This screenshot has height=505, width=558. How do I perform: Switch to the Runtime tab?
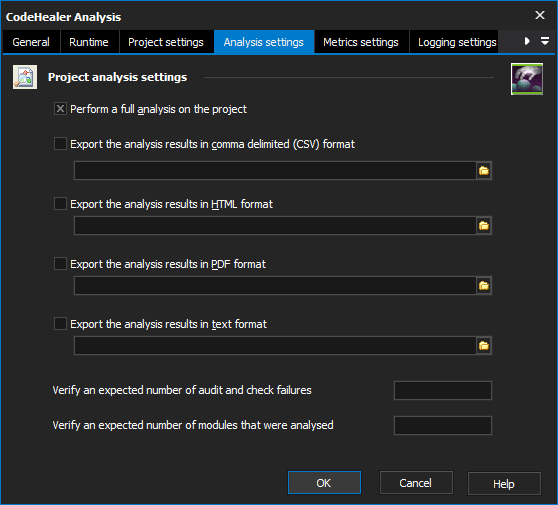point(89,42)
